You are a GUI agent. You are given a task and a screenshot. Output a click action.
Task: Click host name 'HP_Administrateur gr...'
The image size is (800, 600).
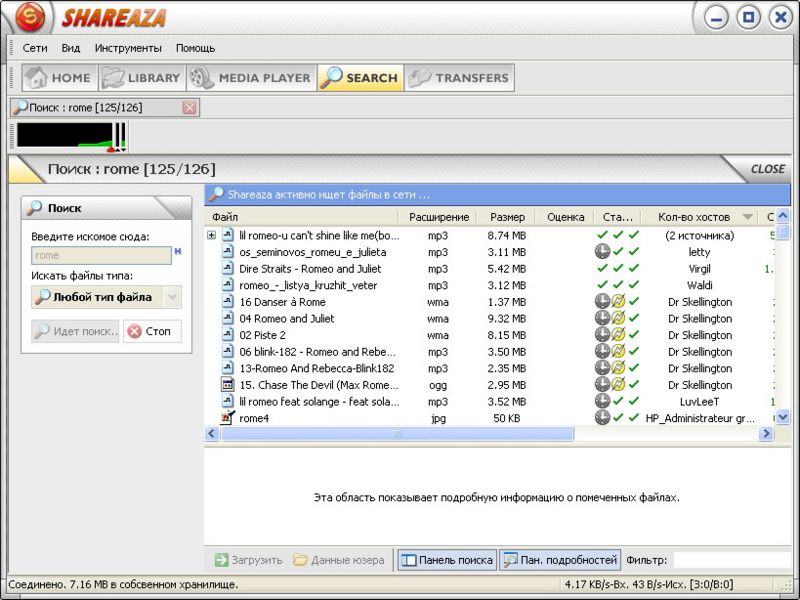point(700,418)
